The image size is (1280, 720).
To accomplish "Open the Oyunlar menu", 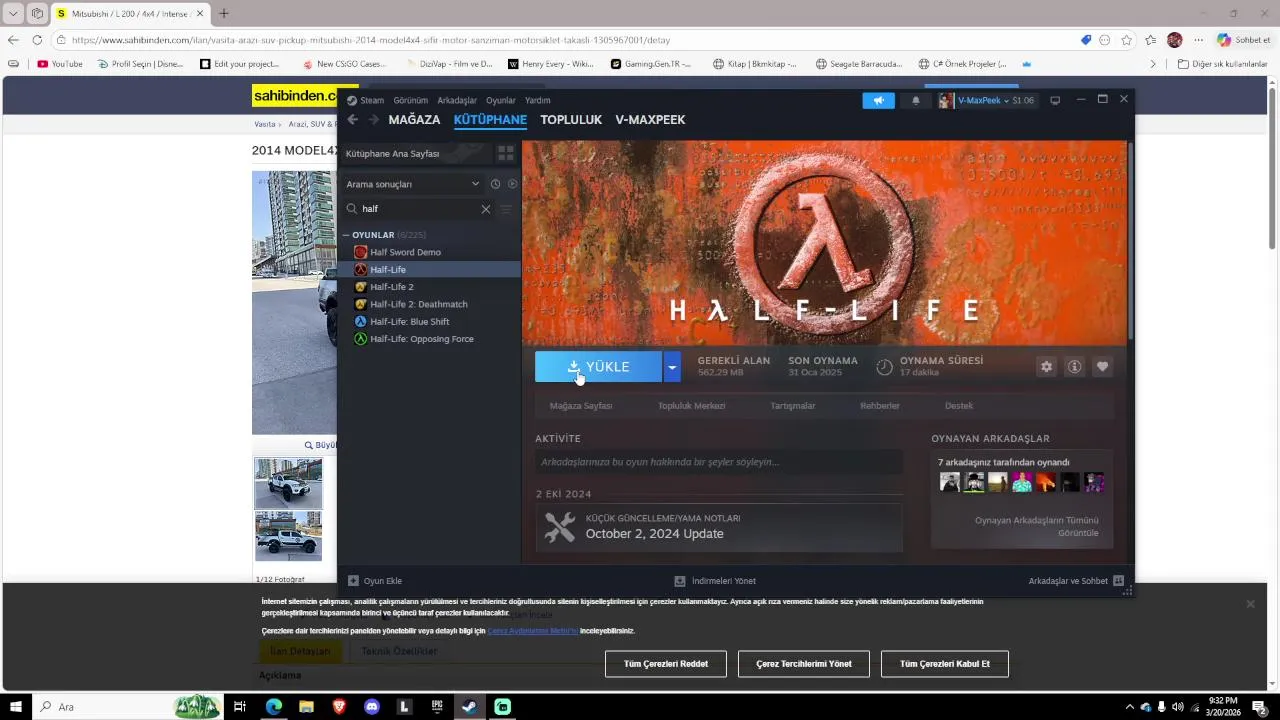I will pos(501,100).
